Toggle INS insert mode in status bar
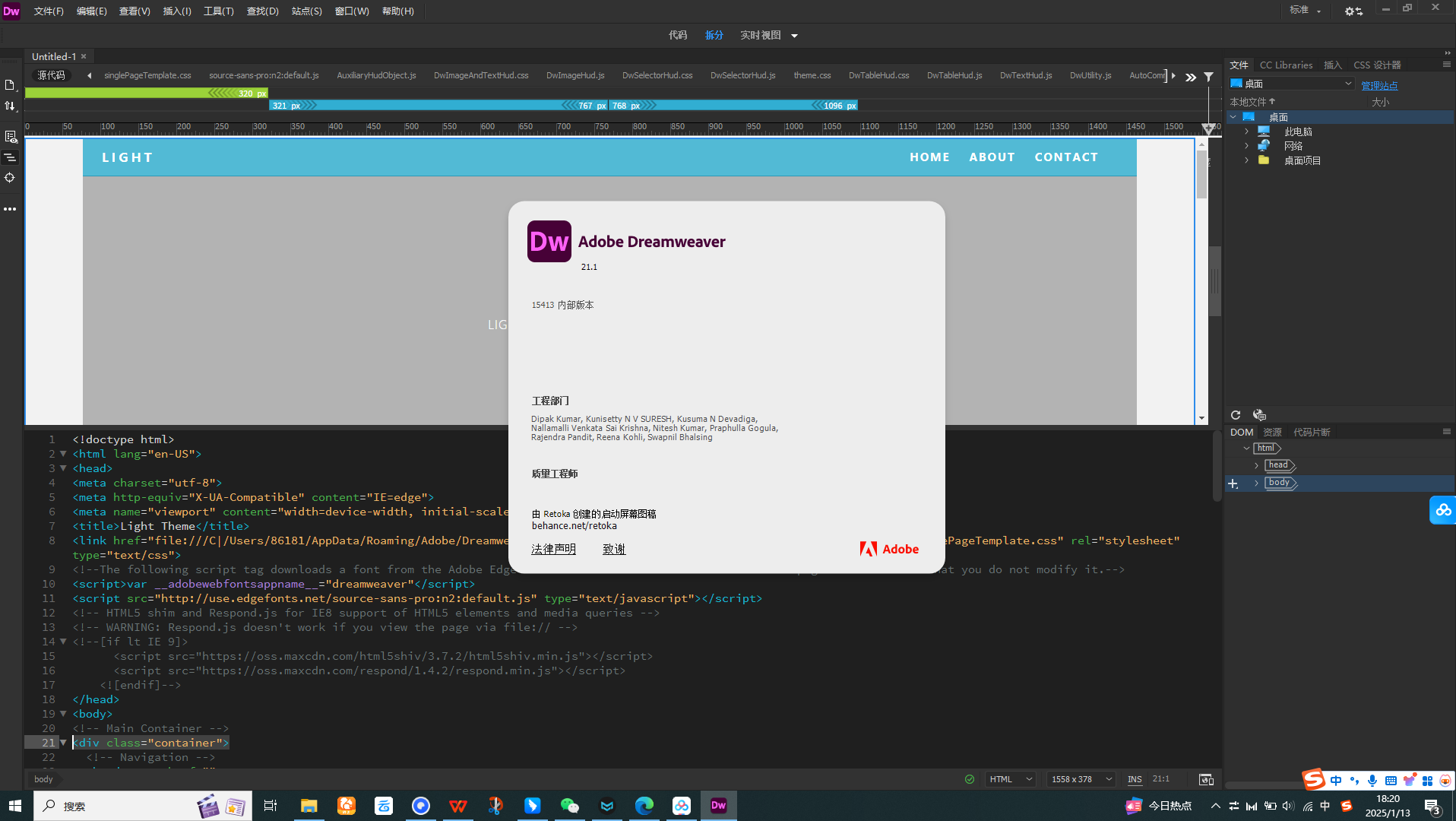The width and height of the screenshot is (1456, 821). (1135, 779)
